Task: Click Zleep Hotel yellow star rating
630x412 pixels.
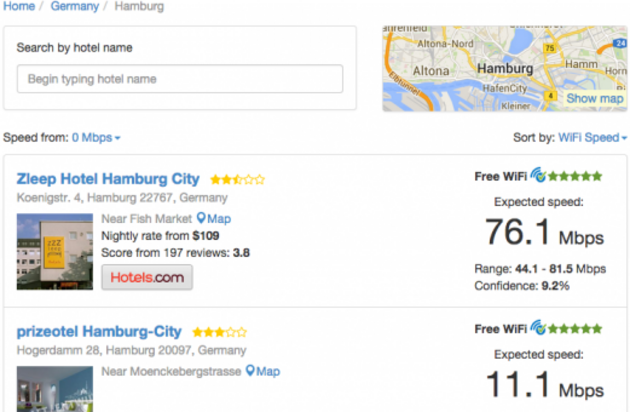Action: [237, 180]
